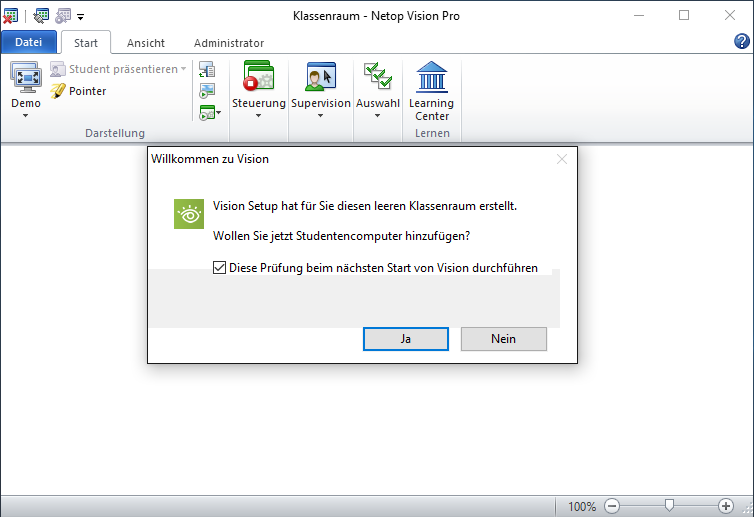Expand the Steuerung dropdown arrow

[x=258, y=116]
